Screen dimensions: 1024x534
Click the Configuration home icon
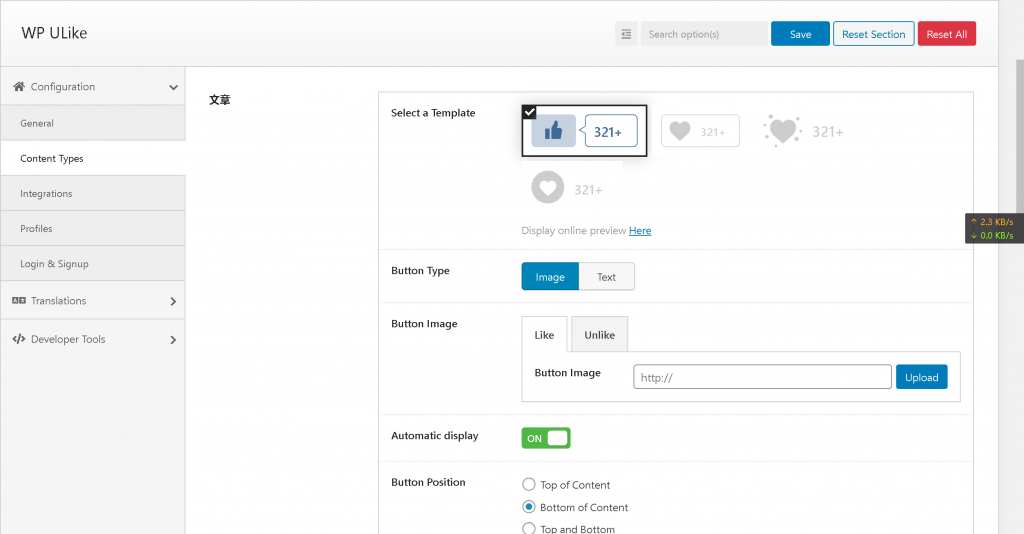[19, 87]
